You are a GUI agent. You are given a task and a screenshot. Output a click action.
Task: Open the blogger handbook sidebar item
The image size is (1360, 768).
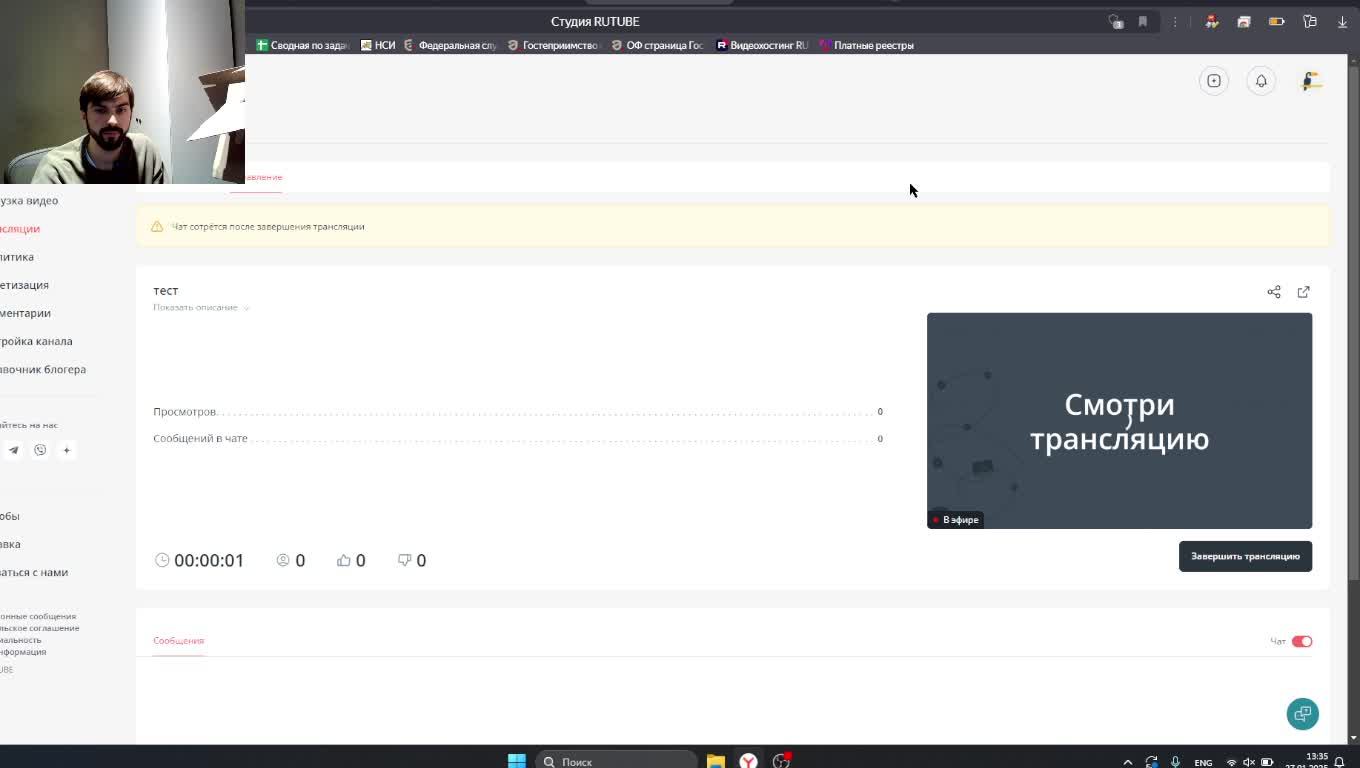[43, 369]
